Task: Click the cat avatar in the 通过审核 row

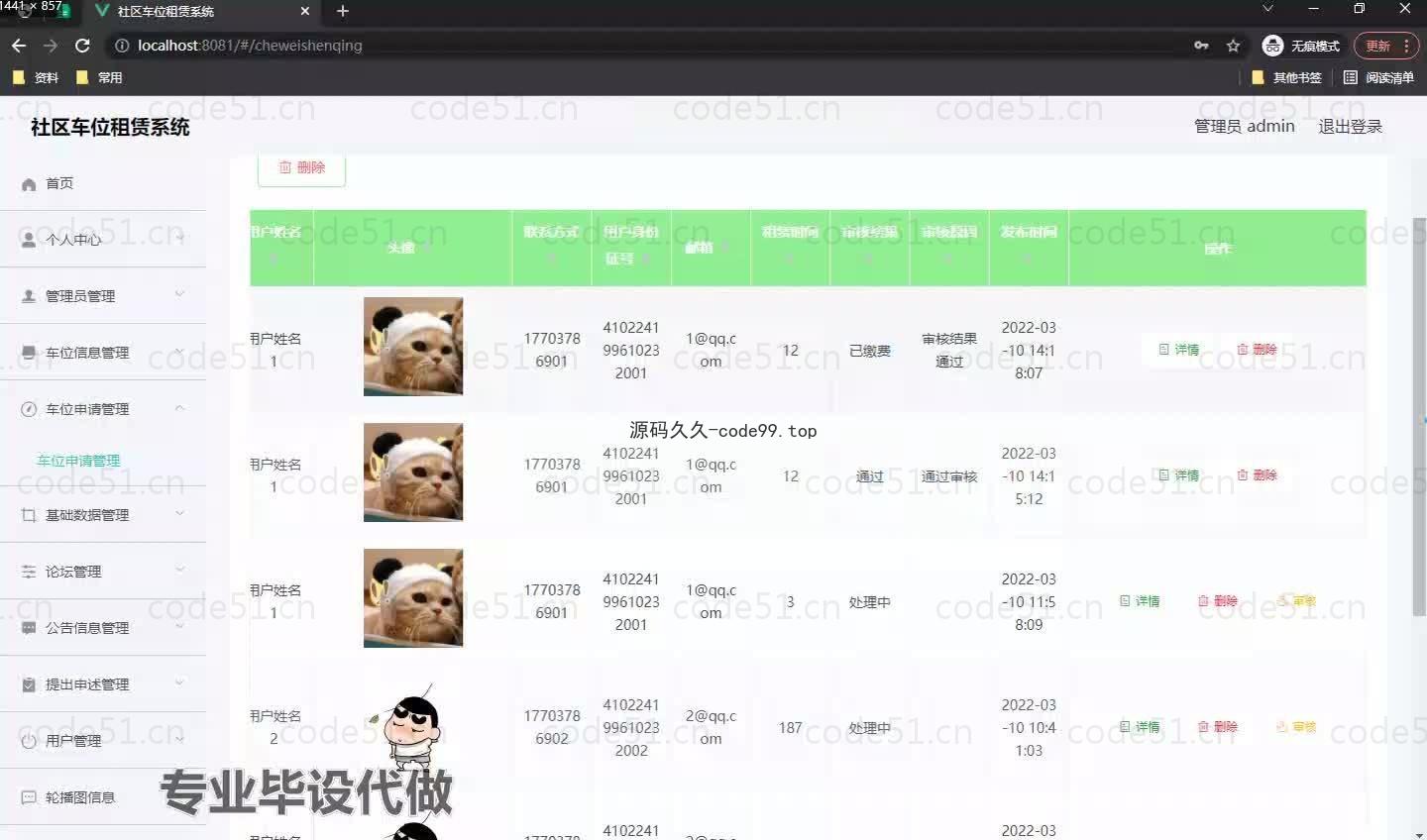Action: click(x=413, y=472)
